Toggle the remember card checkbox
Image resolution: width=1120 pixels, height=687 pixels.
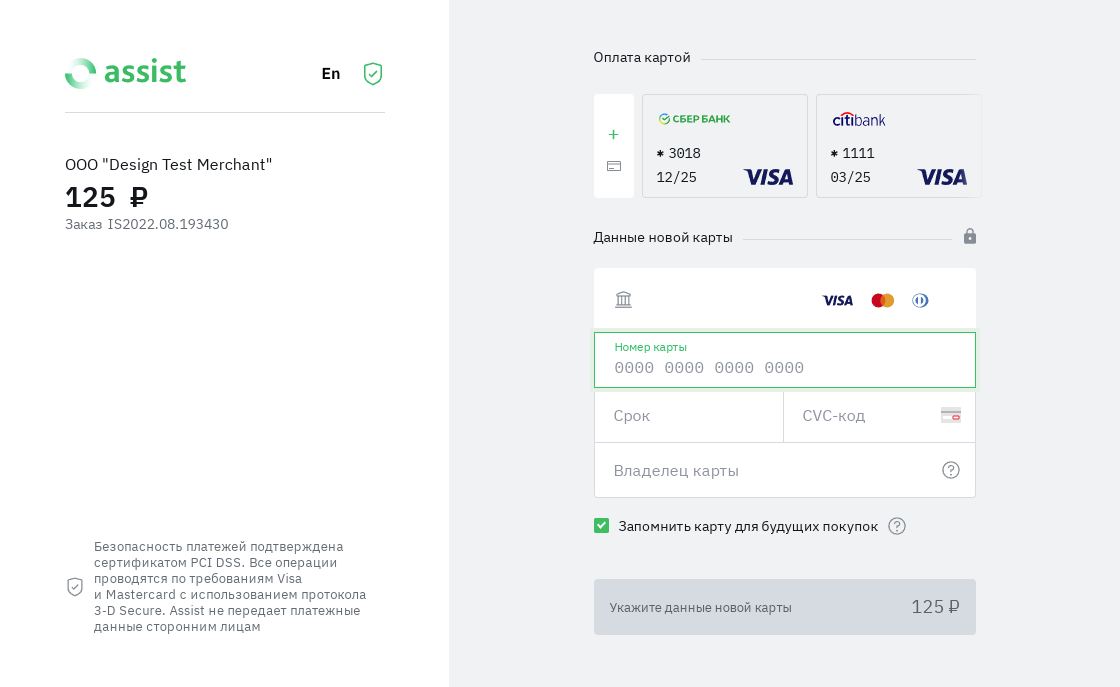(x=601, y=526)
